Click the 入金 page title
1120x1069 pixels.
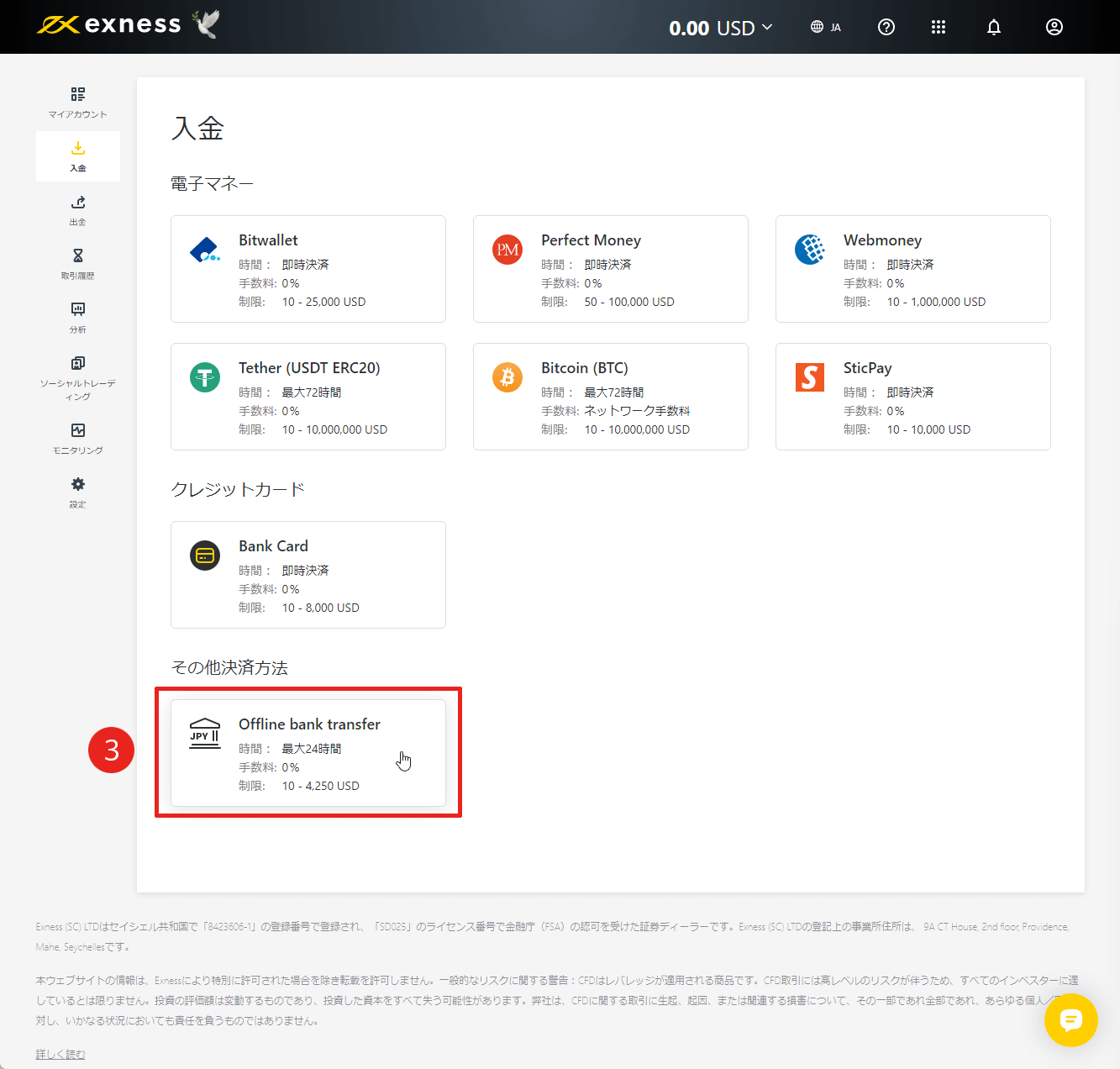197,128
